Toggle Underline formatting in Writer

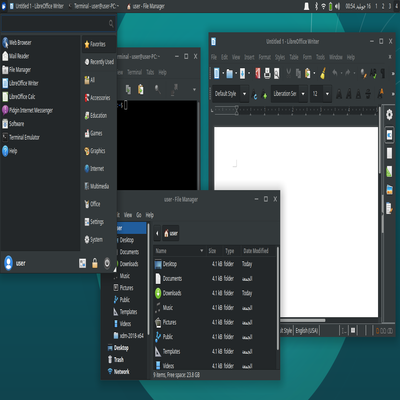[358, 94]
